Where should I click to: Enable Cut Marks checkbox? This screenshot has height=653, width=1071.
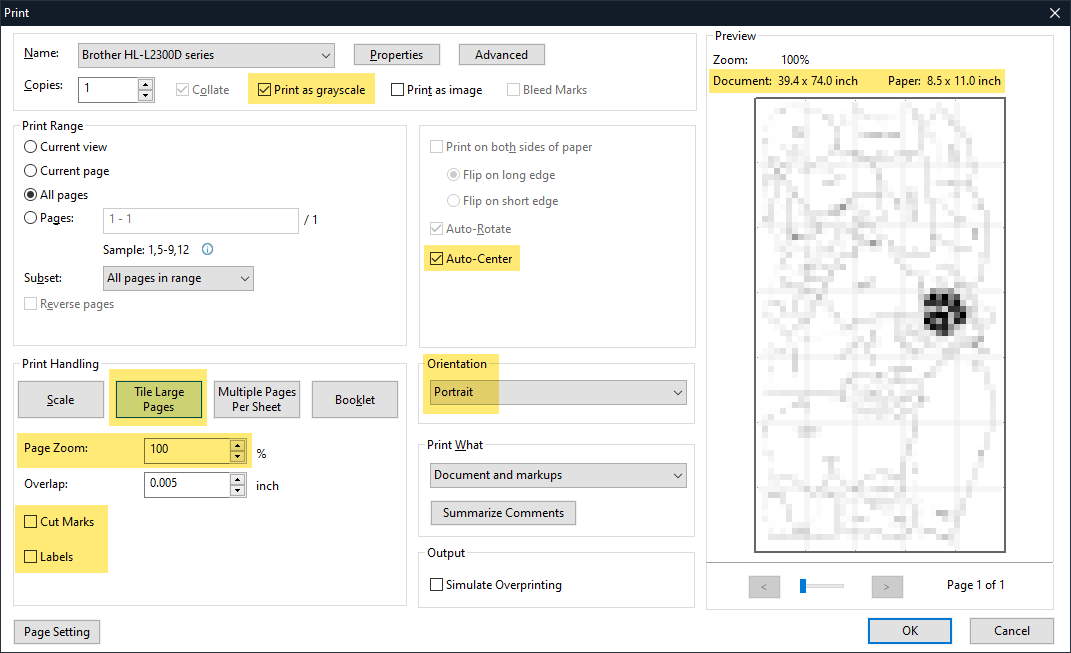30,522
